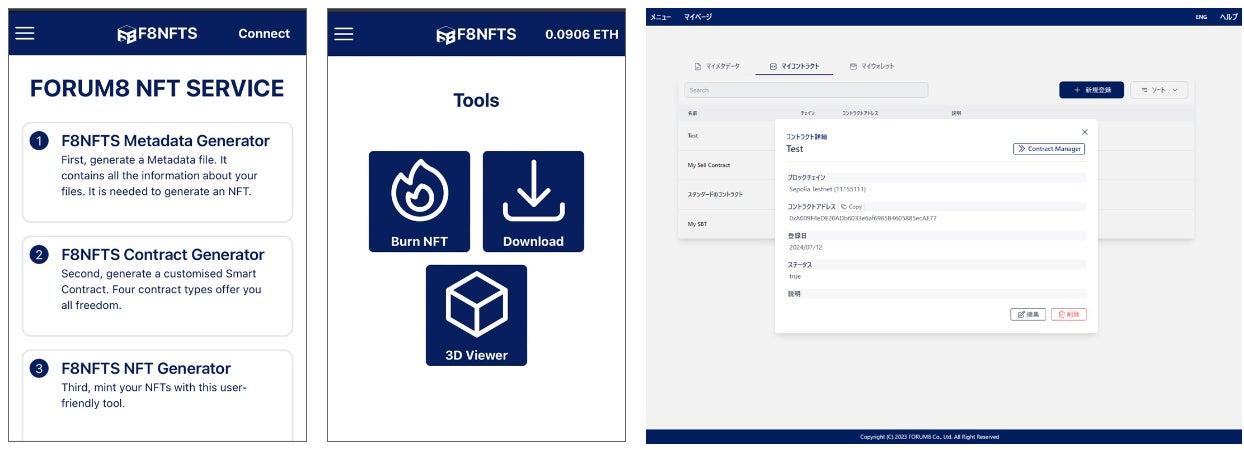Open ヘルプ help link
The height and width of the screenshot is (450, 1244).
pos(1228,17)
